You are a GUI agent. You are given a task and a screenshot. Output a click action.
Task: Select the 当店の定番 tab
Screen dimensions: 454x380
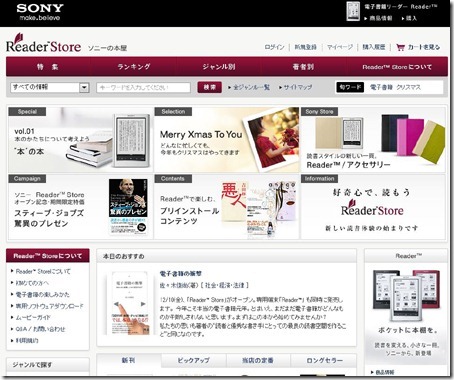[258, 361]
